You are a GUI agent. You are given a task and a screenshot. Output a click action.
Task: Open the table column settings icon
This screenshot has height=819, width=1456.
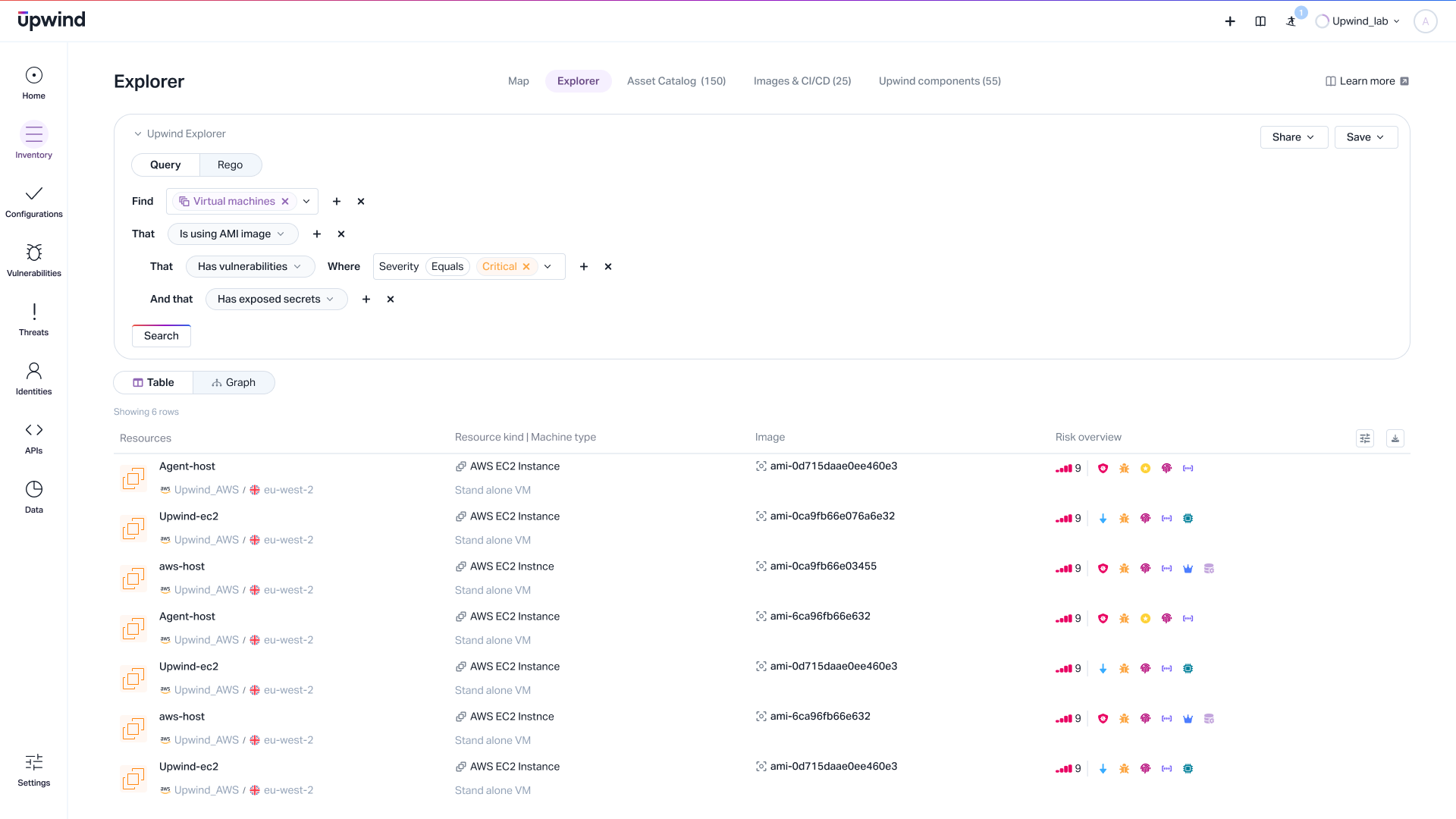pos(1365,438)
